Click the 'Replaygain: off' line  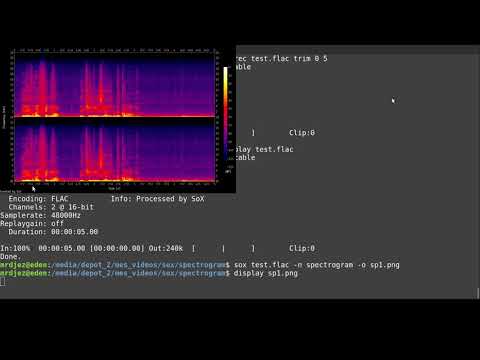(32, 224)
